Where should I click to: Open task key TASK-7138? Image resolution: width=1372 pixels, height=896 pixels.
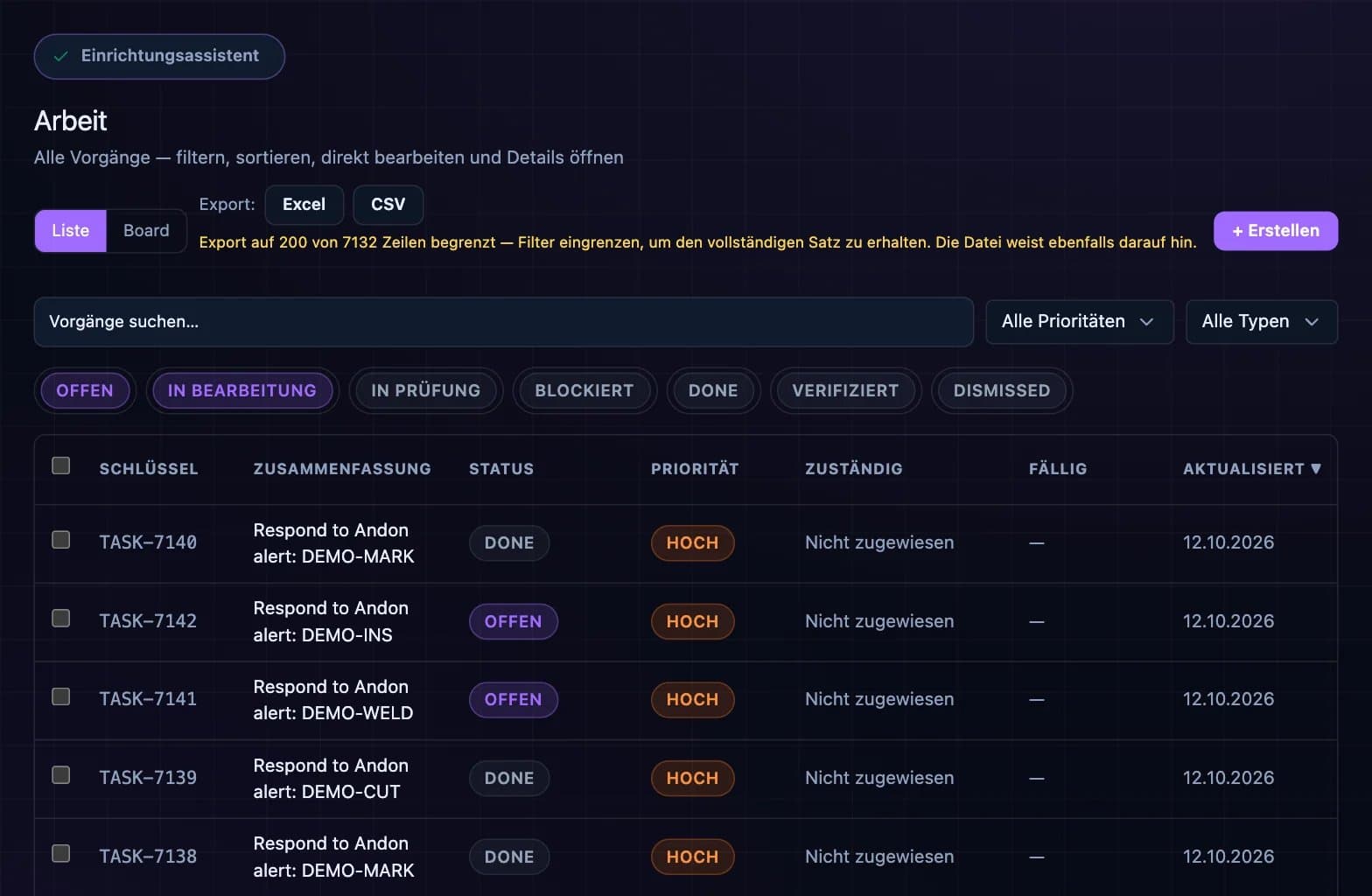click(148, 857)
